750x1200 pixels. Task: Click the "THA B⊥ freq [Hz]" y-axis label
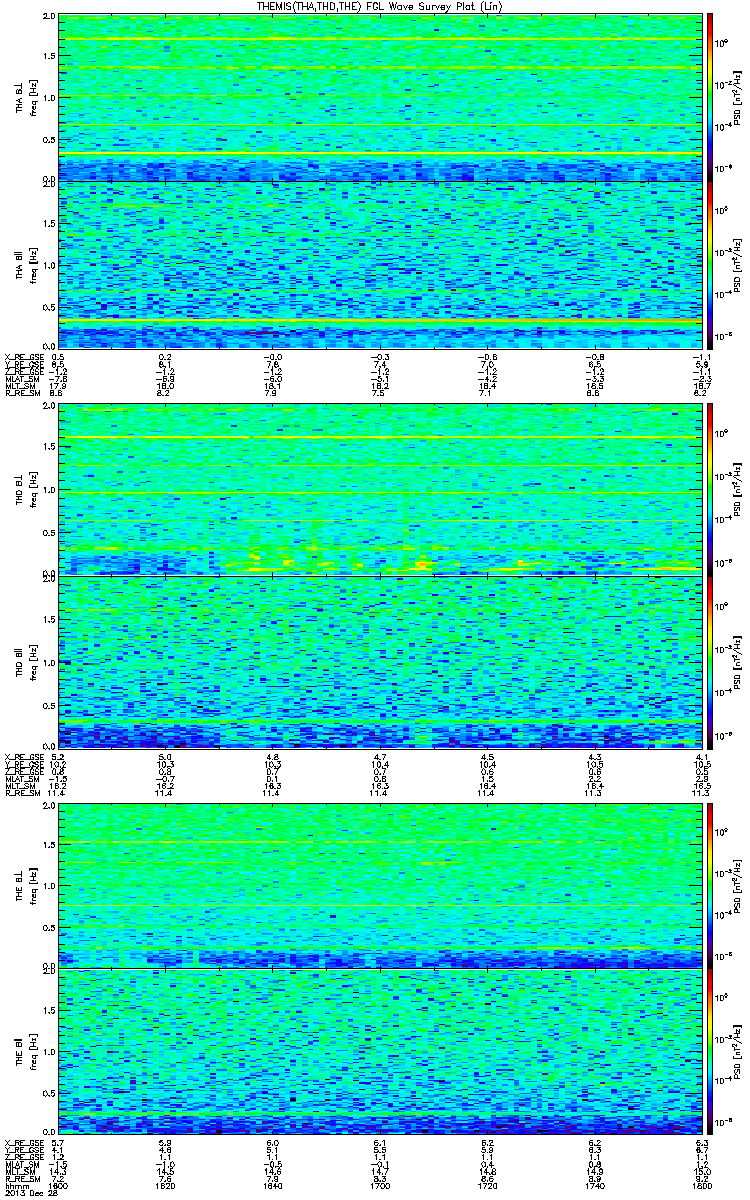click(26, 97)
